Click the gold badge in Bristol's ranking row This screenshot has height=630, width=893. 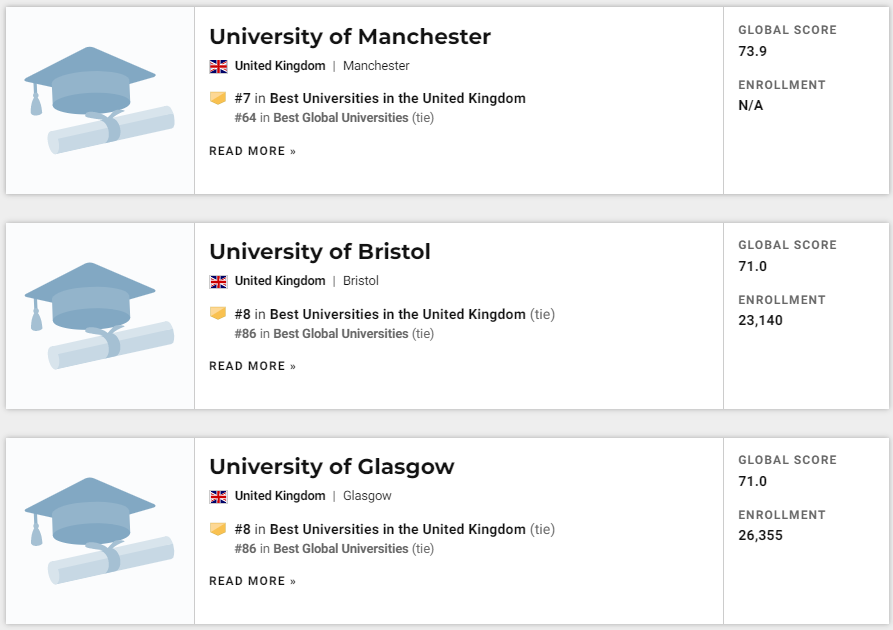tap(218, 313)
